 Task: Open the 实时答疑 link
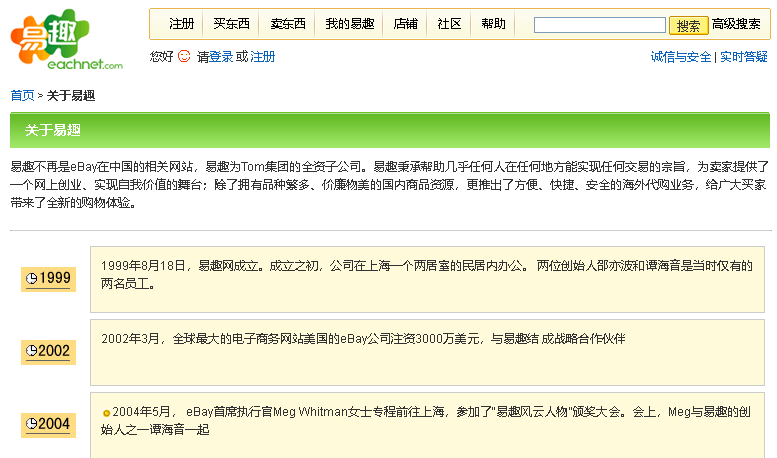pos(744,57)
